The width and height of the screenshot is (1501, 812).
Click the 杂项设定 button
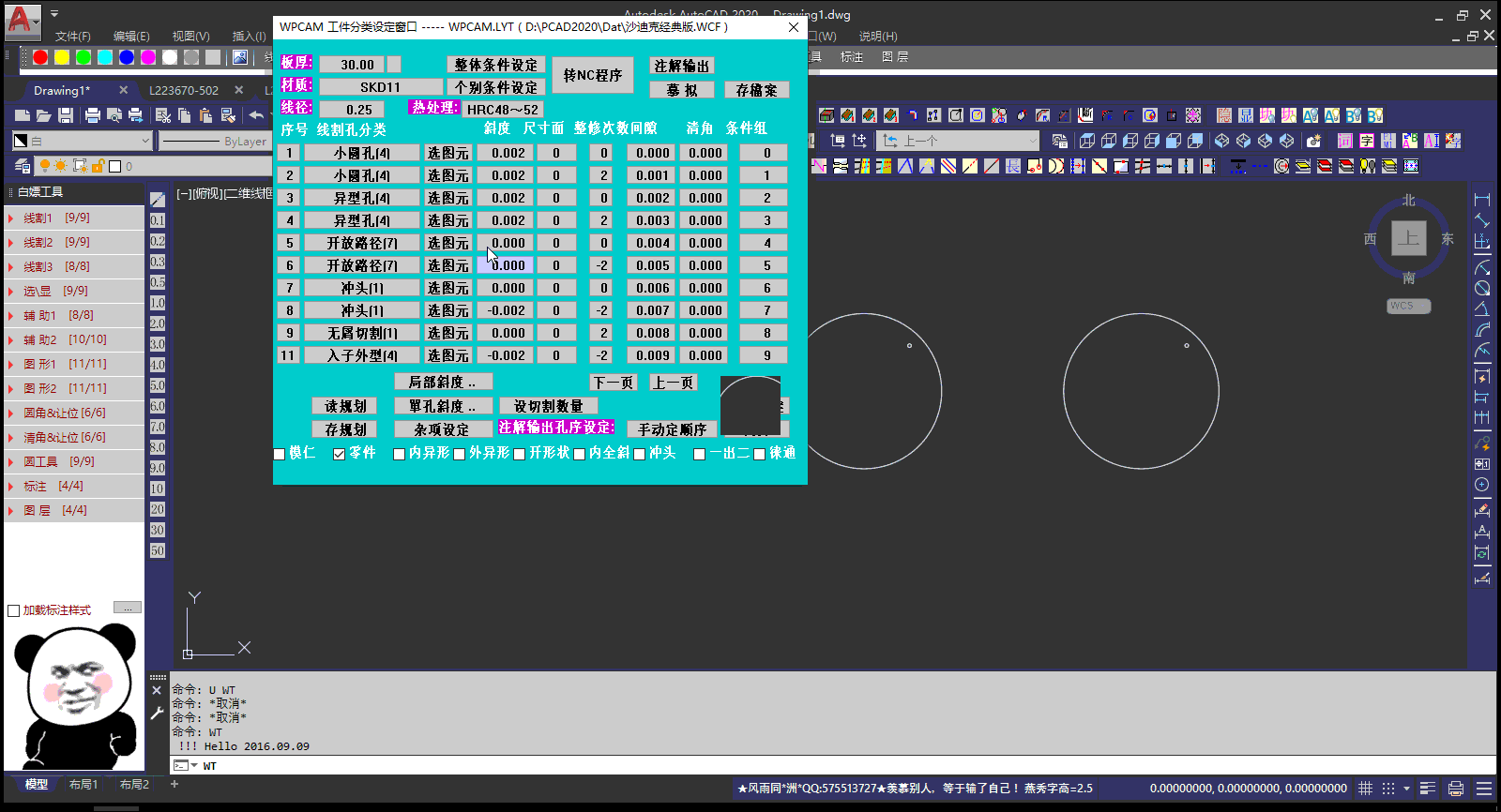point(442,429)
